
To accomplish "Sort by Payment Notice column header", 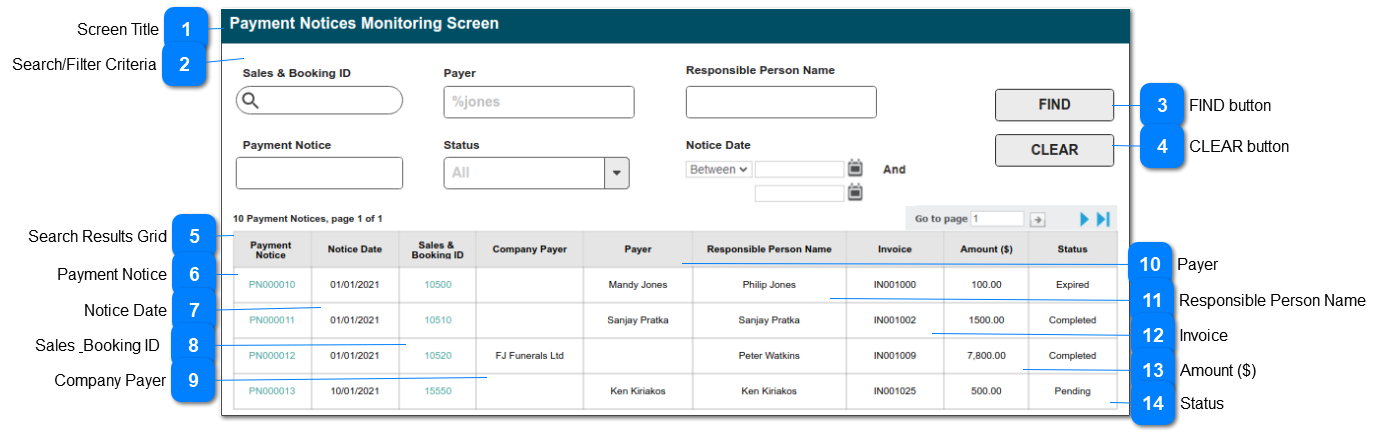I will pos(272,249).
